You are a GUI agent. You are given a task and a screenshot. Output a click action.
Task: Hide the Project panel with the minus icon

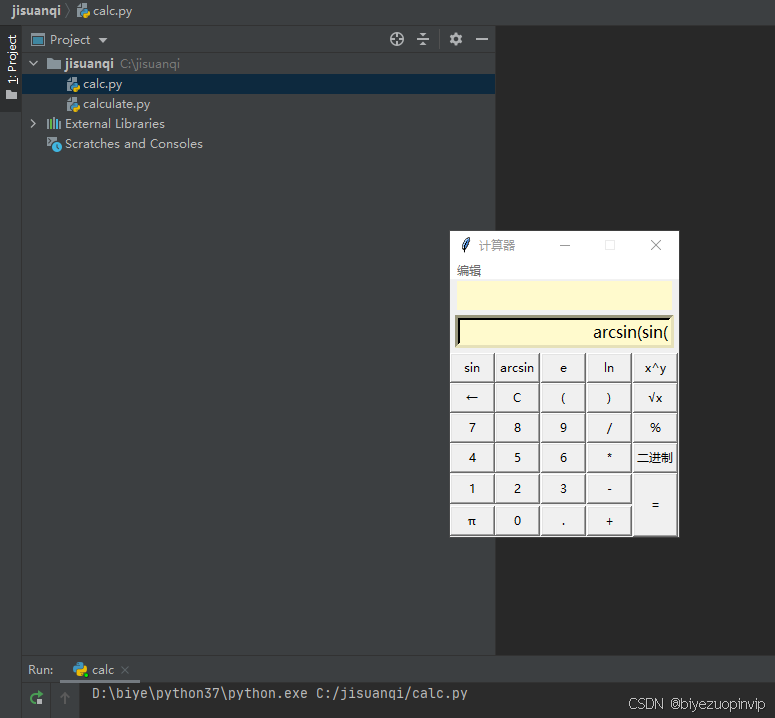click(x=482, y=39)
